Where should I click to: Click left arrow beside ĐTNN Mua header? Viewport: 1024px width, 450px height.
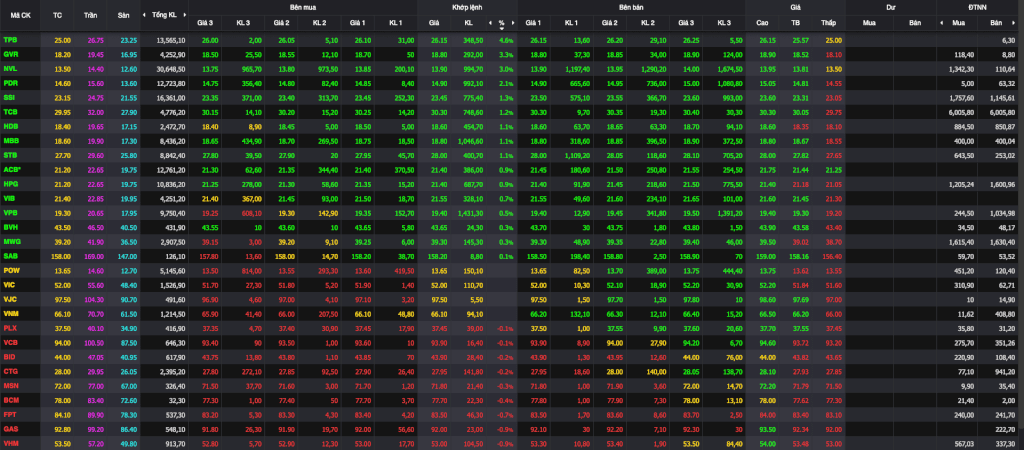(942, 22)
